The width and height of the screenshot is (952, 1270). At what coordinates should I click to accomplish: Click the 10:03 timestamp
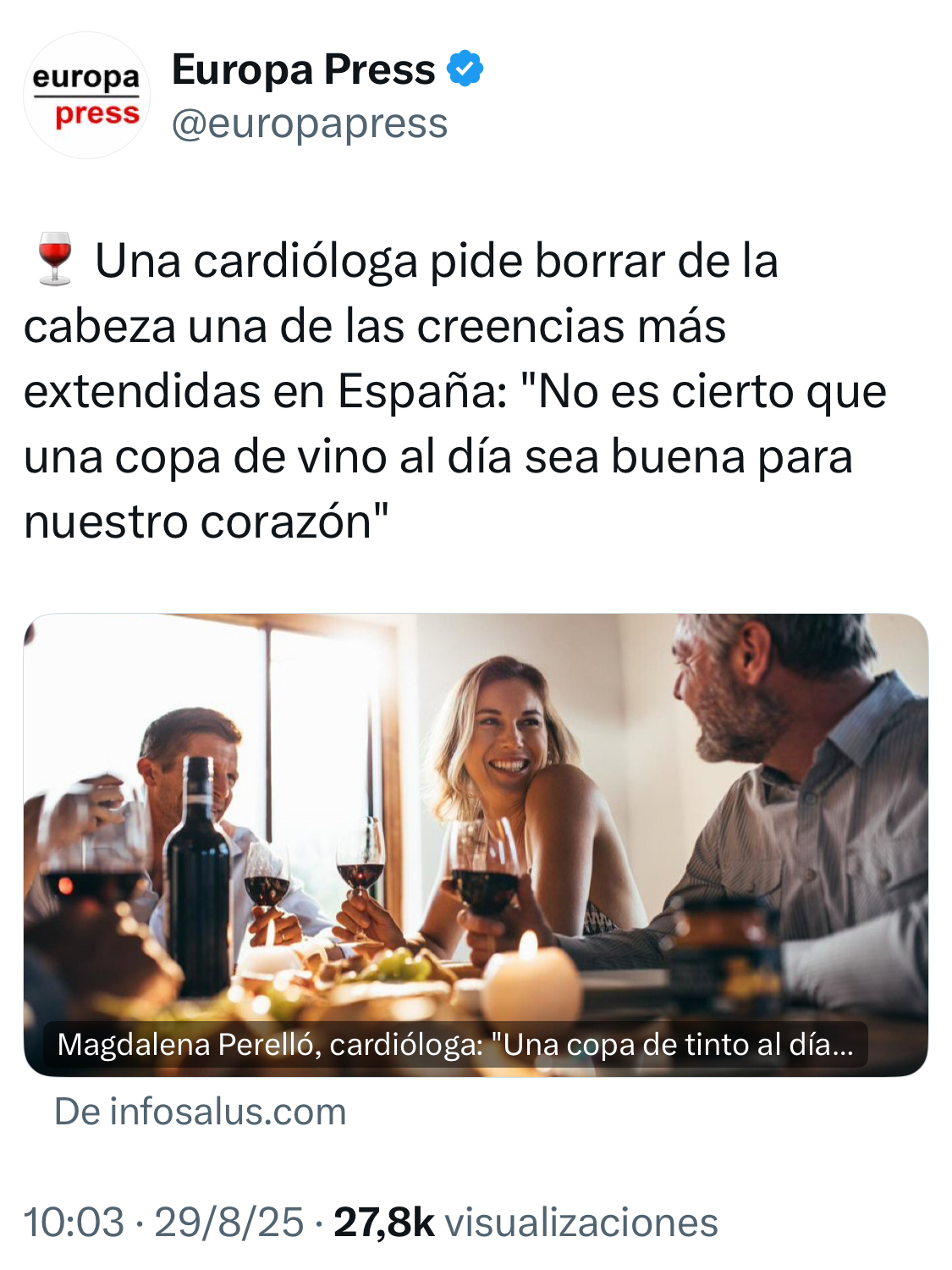[74, 1223]
